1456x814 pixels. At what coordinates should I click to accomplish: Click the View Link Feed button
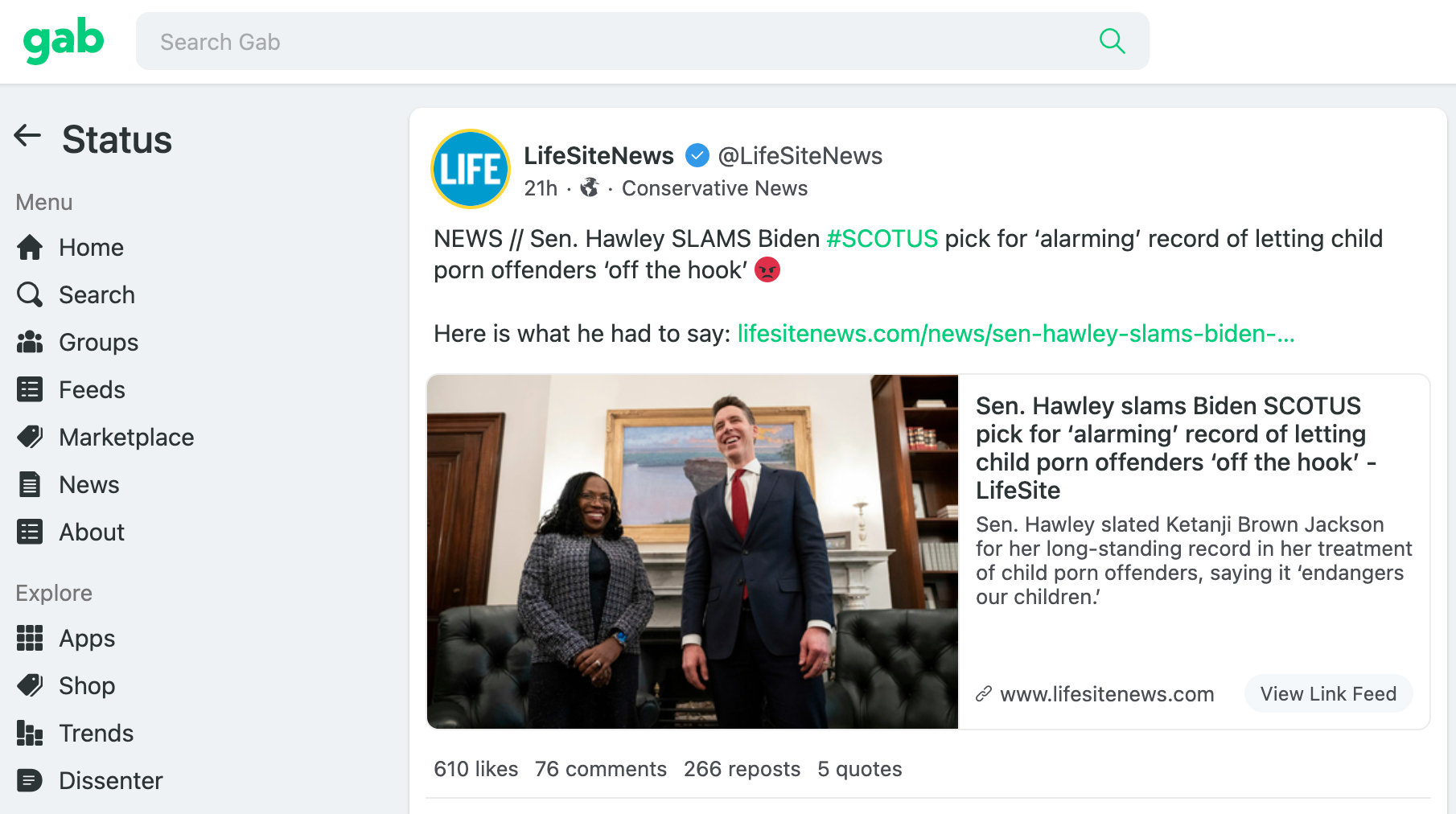[1328, 694]
